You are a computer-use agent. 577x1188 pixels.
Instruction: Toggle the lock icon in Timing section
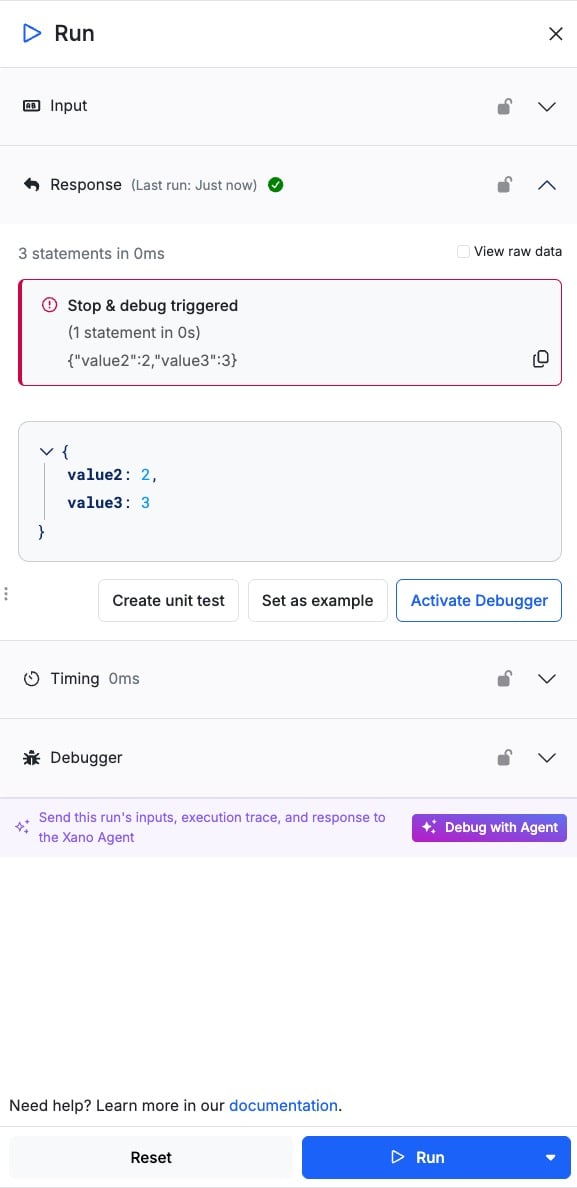[x=504, y=679]
